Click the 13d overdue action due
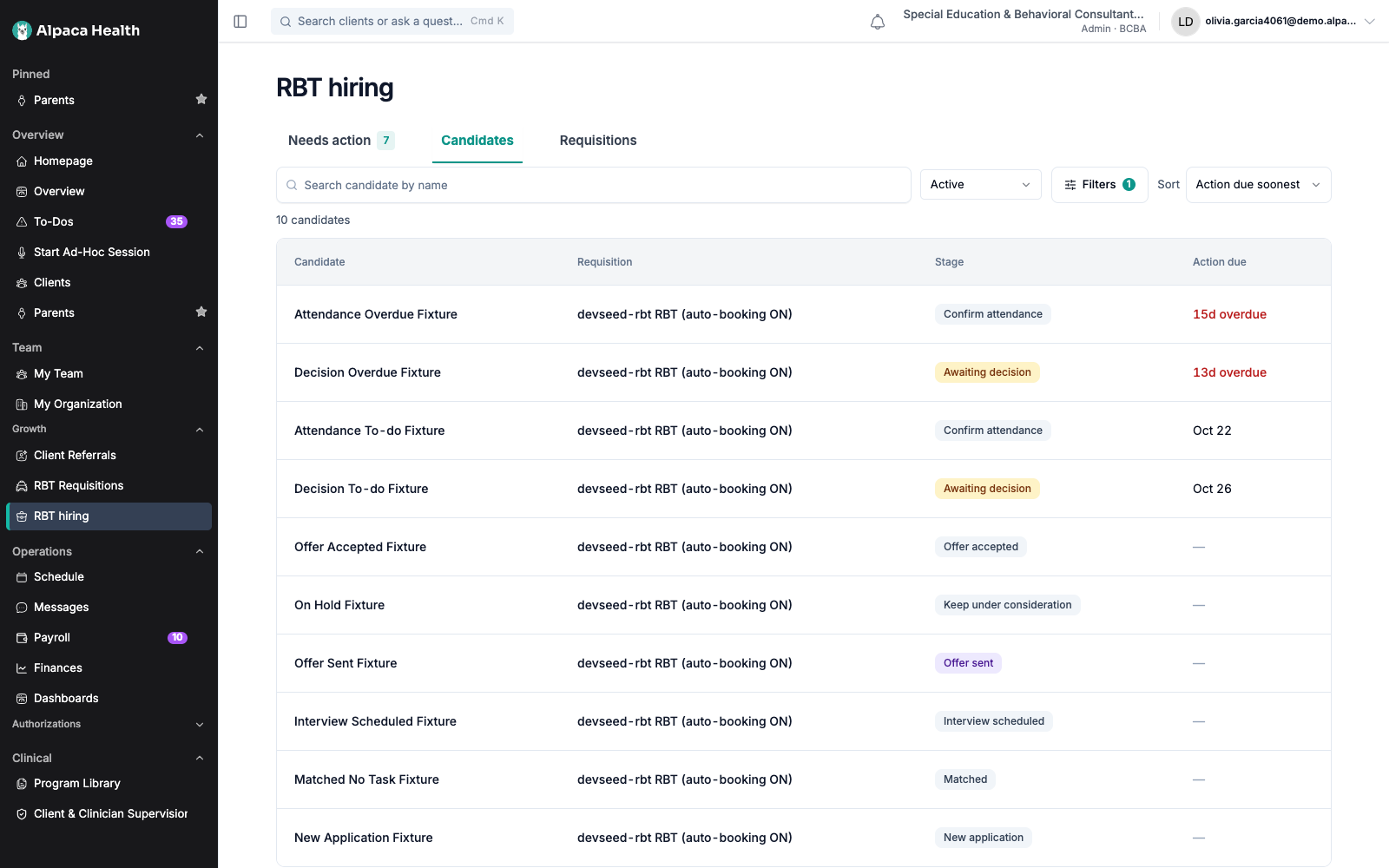Screen dimensions: 1389x868 (x=1229, y=372)
